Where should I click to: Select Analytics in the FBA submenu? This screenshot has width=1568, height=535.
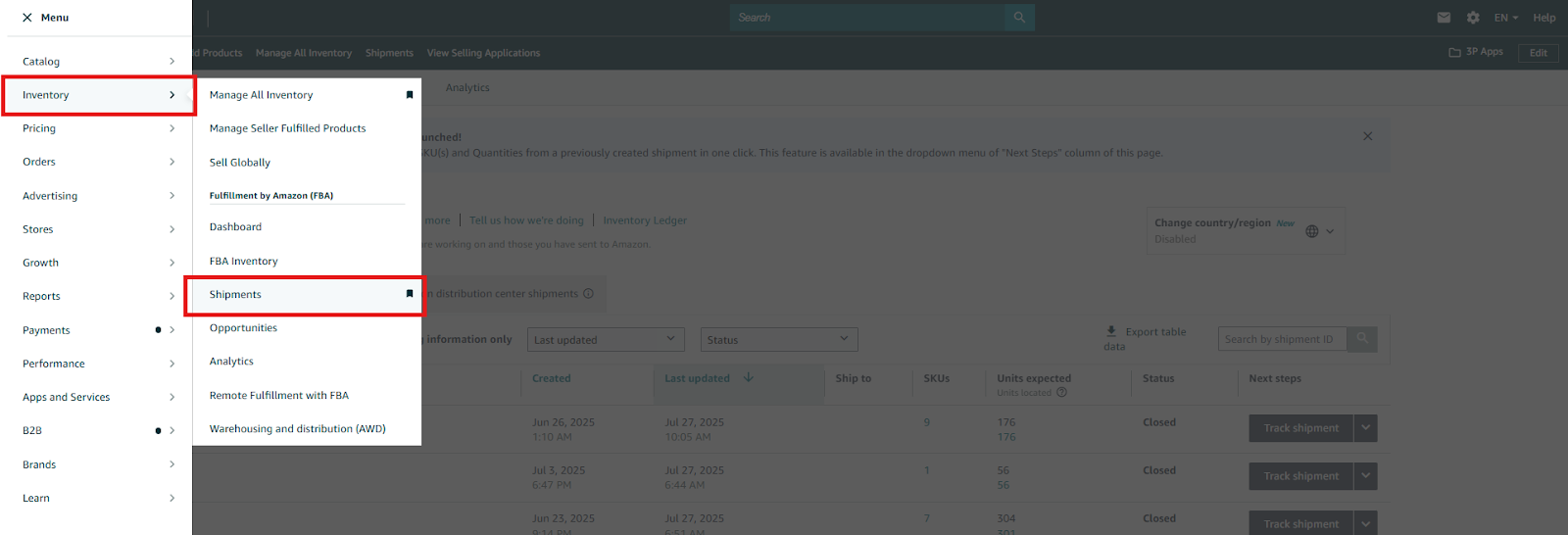(232, 362)
